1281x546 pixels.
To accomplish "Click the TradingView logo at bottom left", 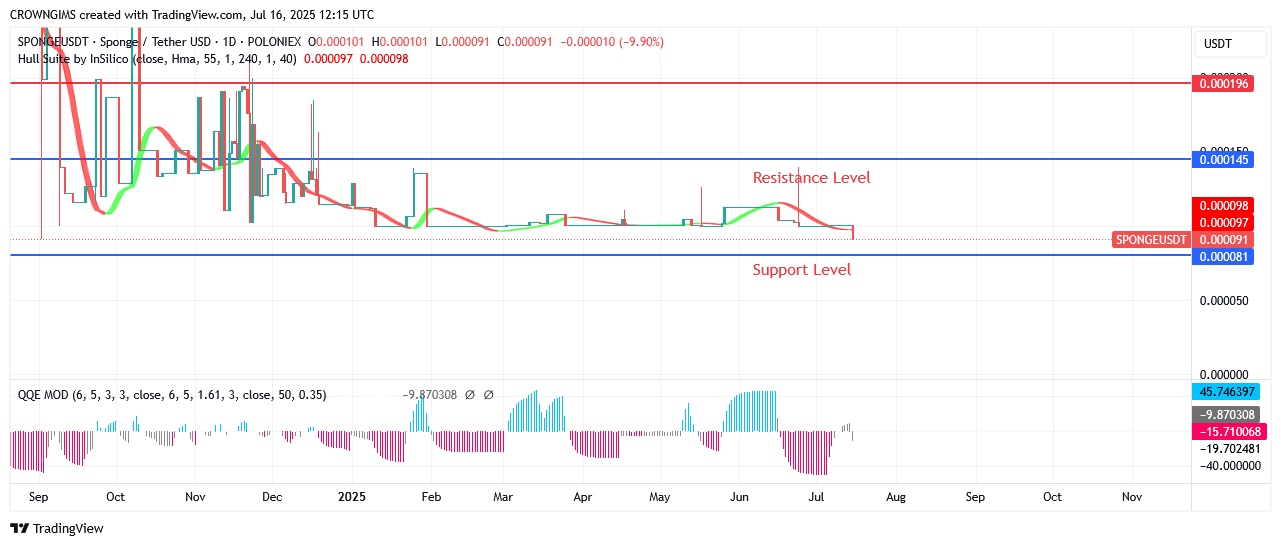I will pos(57,528).
